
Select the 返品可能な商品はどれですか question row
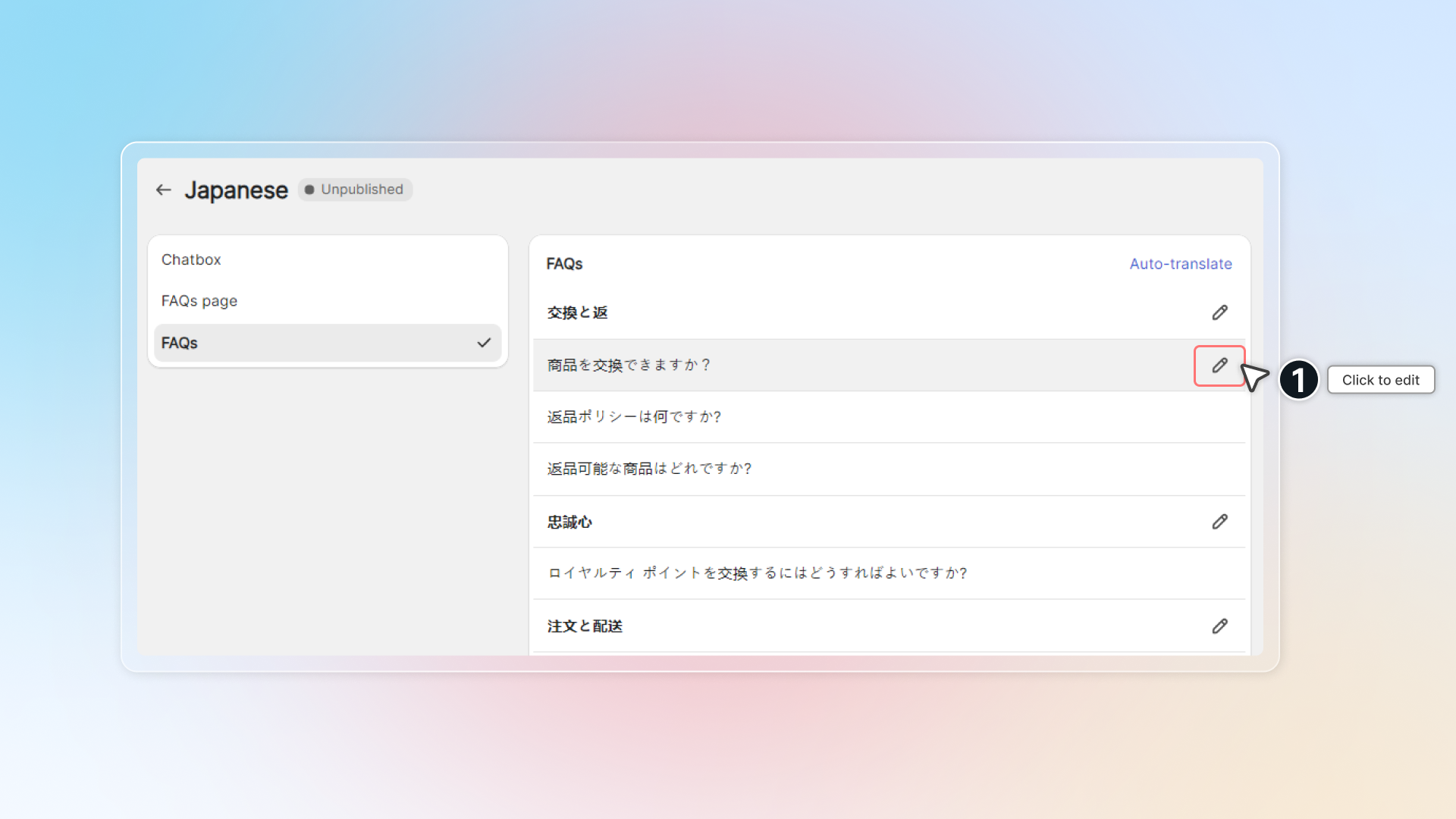click(649, 469)
